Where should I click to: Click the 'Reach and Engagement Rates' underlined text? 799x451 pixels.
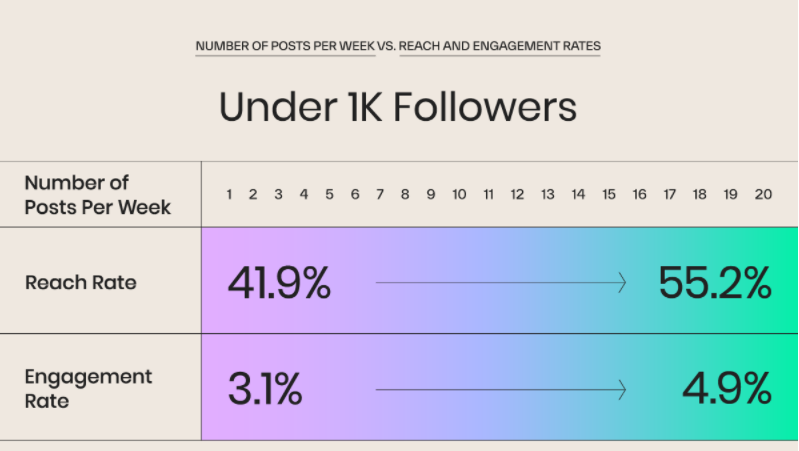coord(500,47)
